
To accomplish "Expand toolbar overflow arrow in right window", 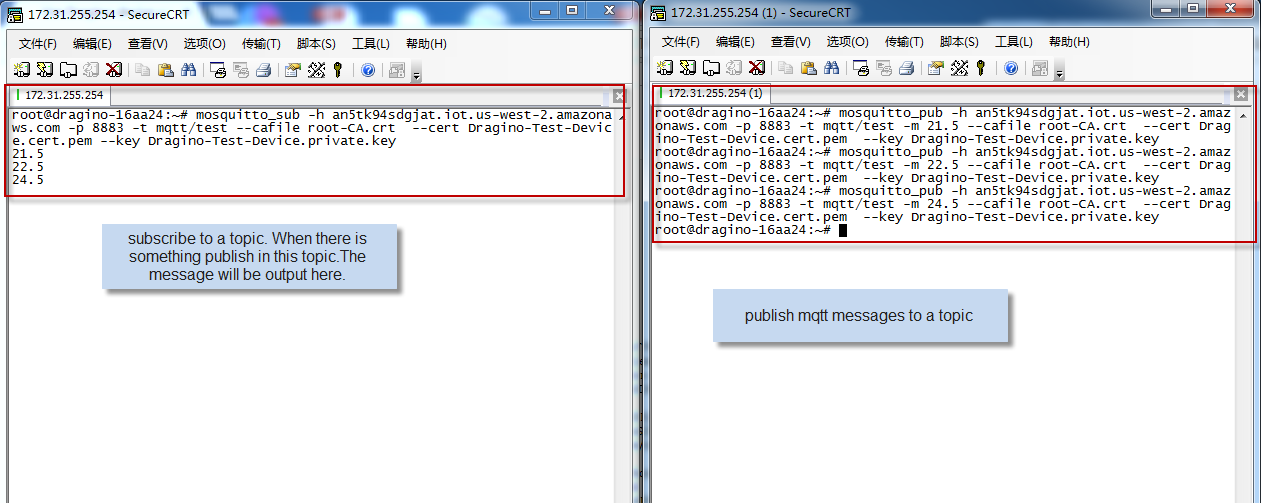I will click(x=1059, y=71).
